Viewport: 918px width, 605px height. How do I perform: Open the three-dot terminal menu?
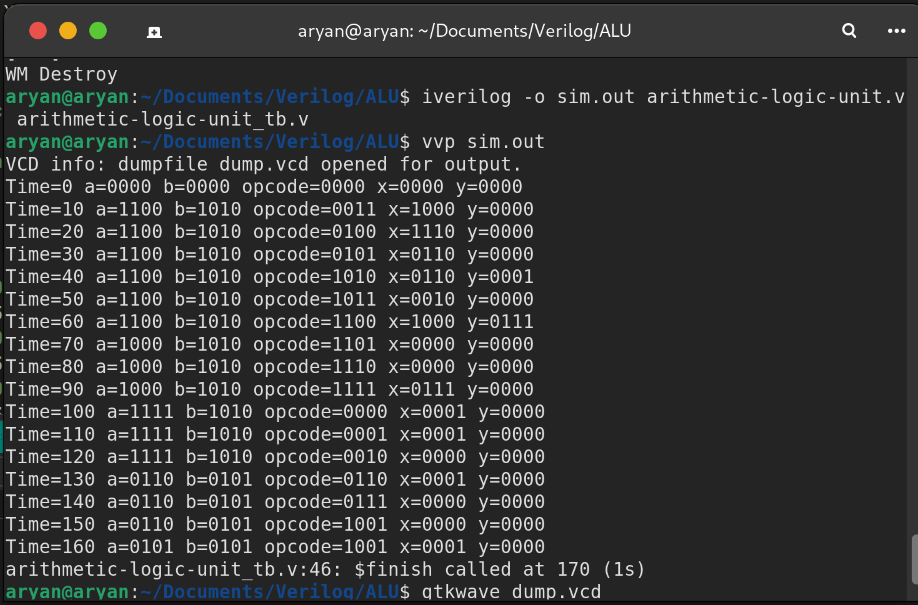895,31
